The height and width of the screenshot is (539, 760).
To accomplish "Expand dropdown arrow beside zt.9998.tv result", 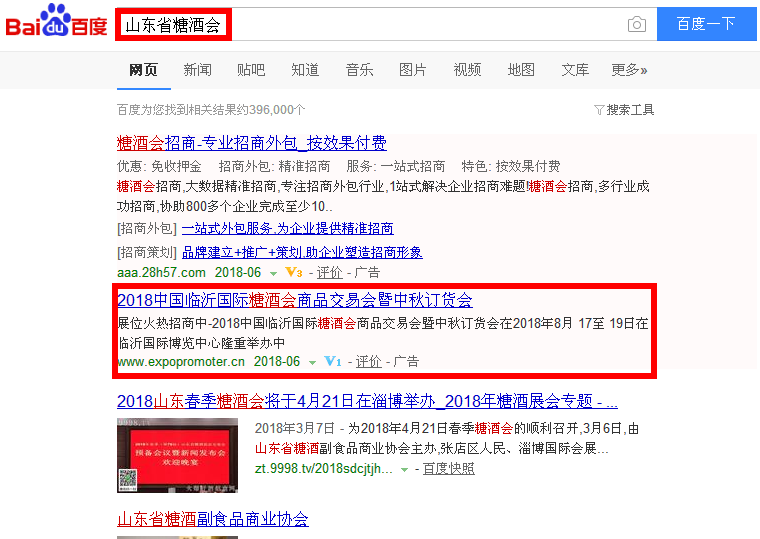I will point(404,470).
